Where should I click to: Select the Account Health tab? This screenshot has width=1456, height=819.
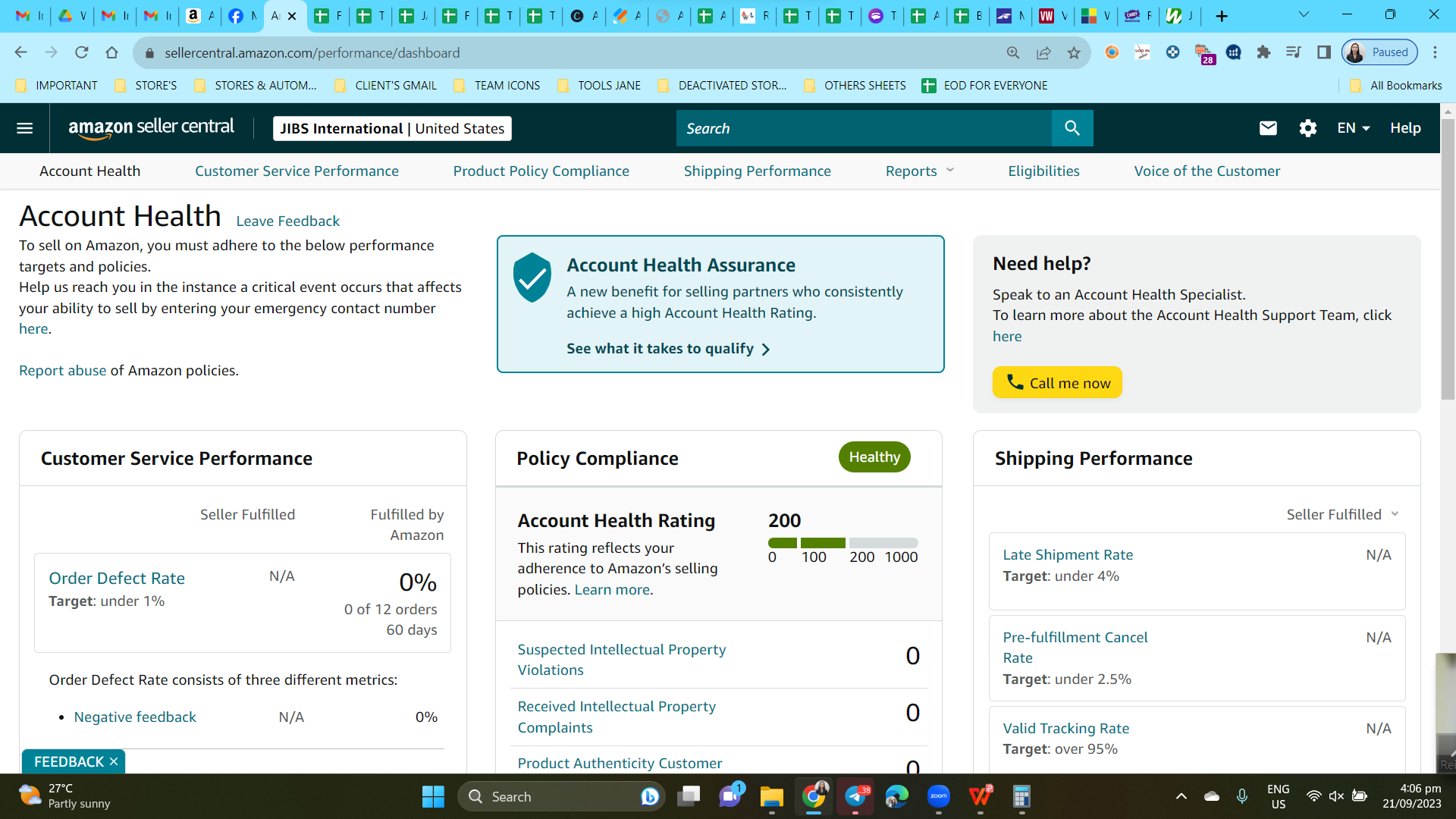[x=89, y=171]
